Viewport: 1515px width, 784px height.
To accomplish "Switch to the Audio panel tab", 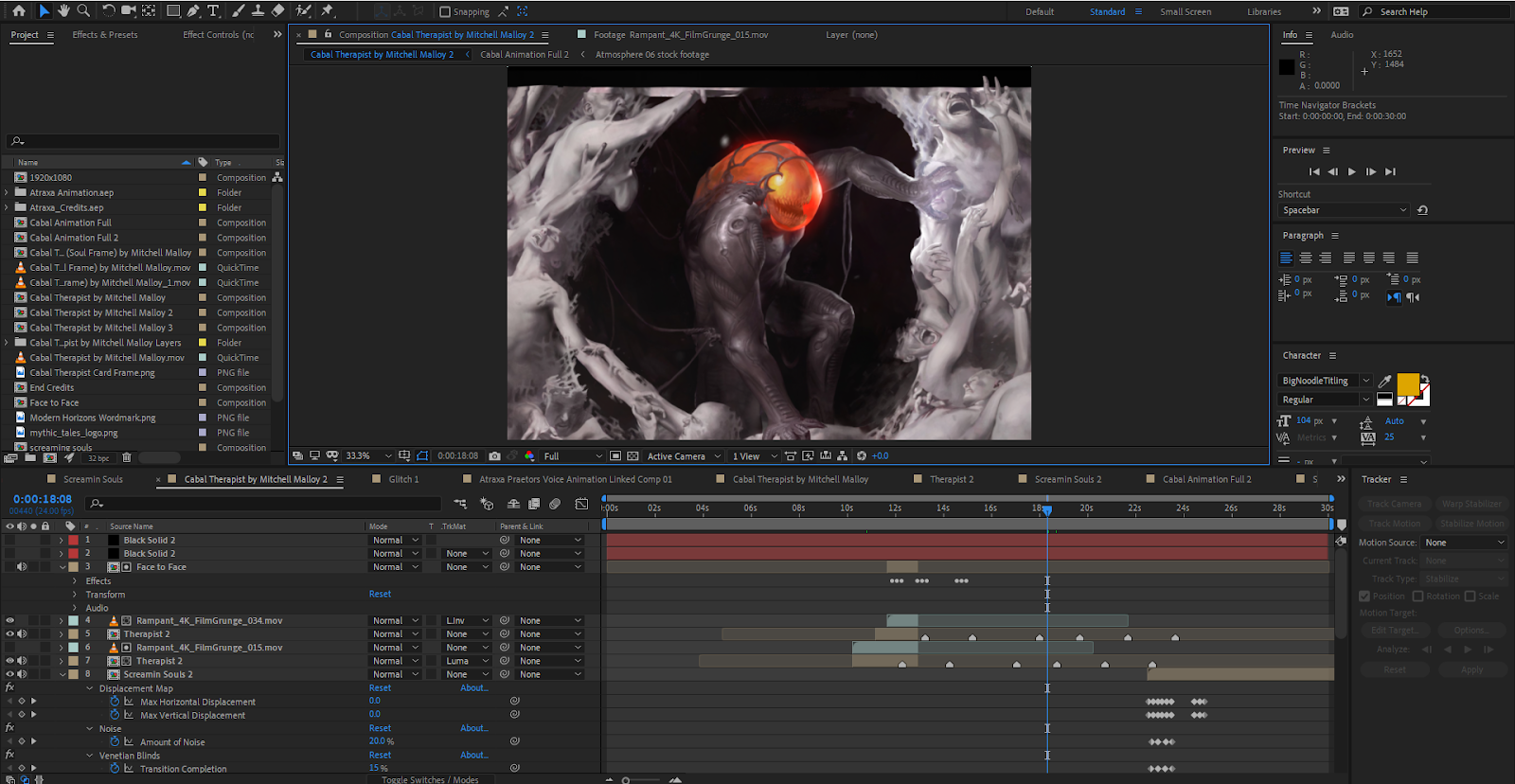I will [x=1342, y=35].
